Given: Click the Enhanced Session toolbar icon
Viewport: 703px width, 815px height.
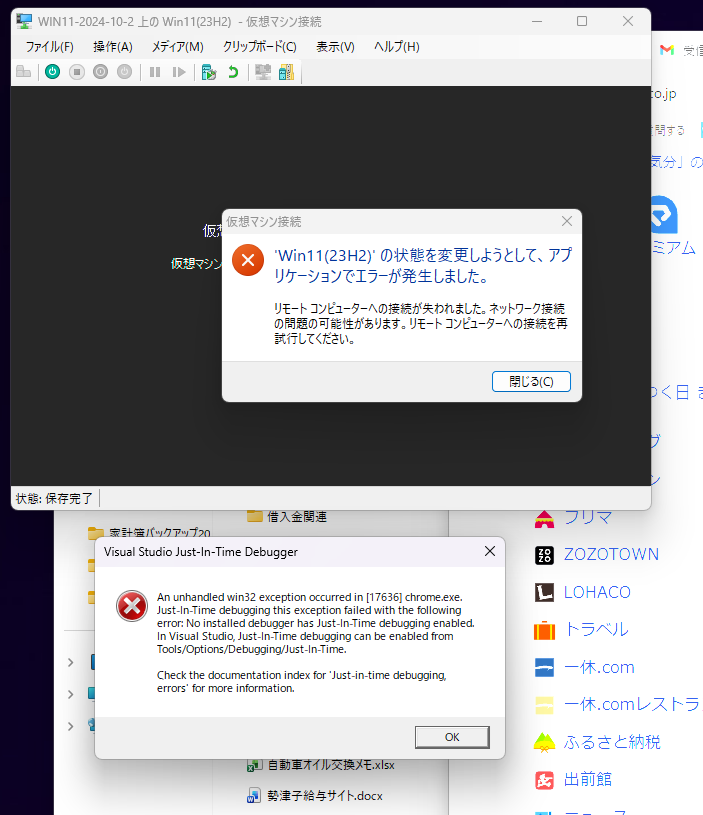Looking at the screenshot, I should 263,72.
